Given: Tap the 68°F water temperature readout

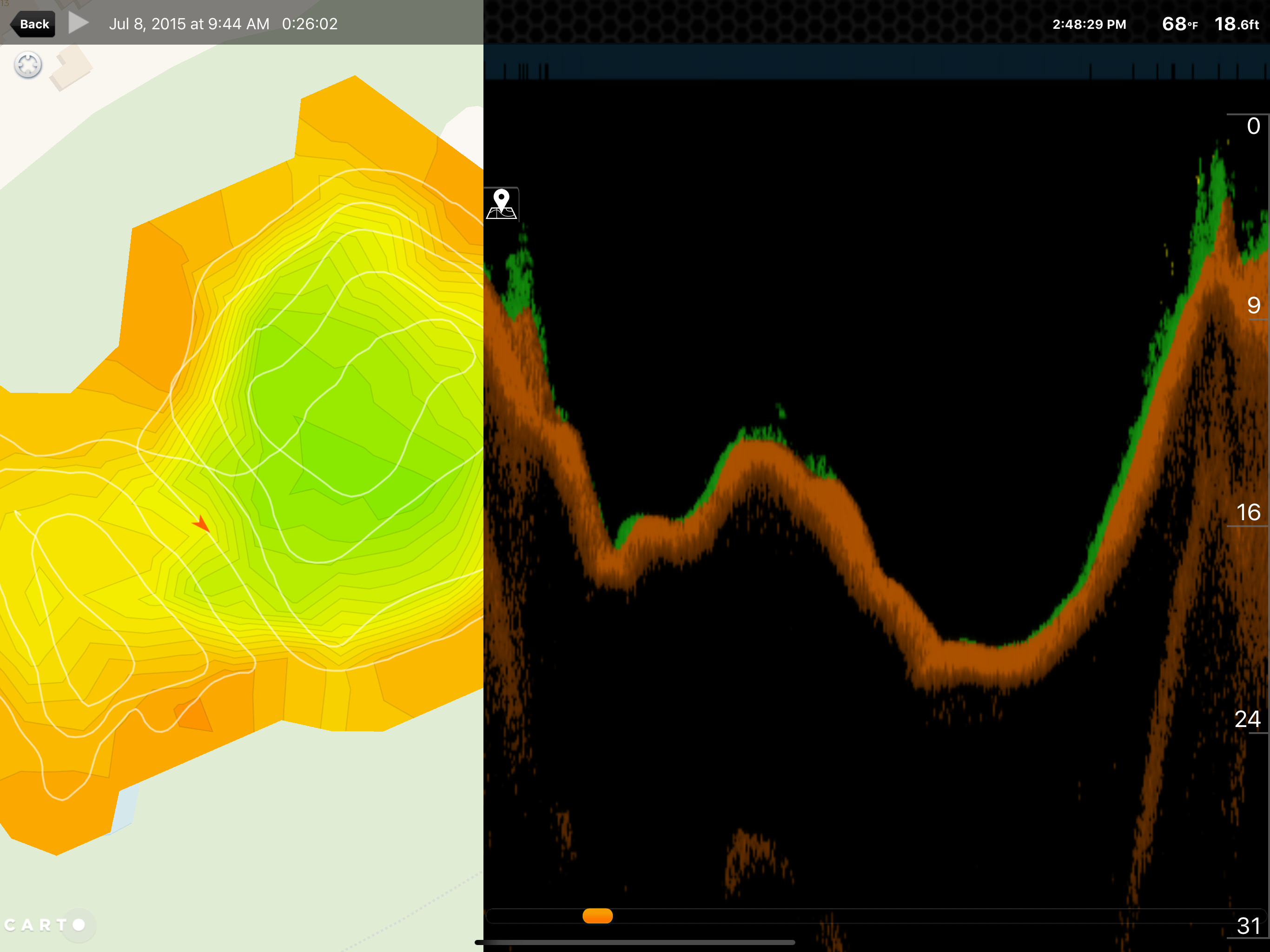Looking at the screenshot, I should pyautogui.click(x=1179, y=24).
